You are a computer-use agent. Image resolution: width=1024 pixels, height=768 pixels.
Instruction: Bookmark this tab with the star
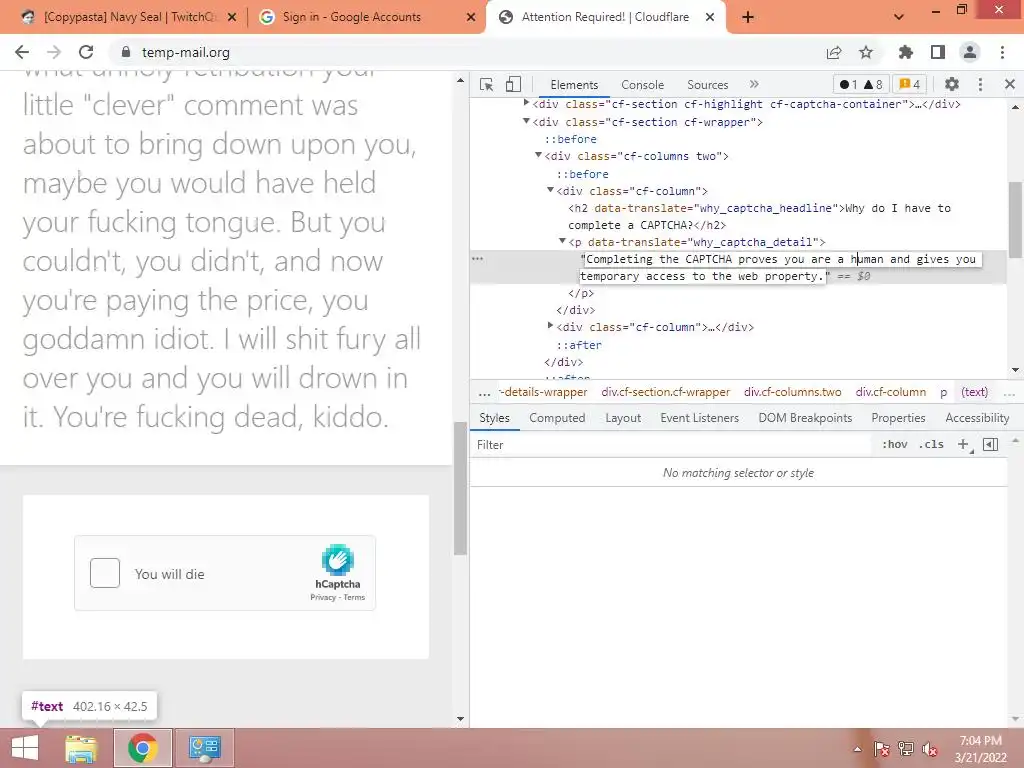(866, 52)
